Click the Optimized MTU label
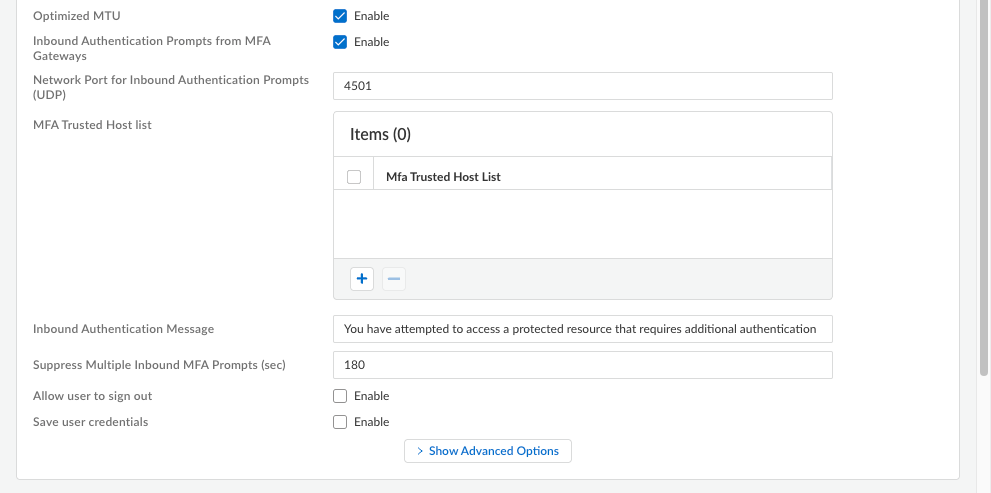This screenshot has height=493, width=991. [x=76, y=16]
